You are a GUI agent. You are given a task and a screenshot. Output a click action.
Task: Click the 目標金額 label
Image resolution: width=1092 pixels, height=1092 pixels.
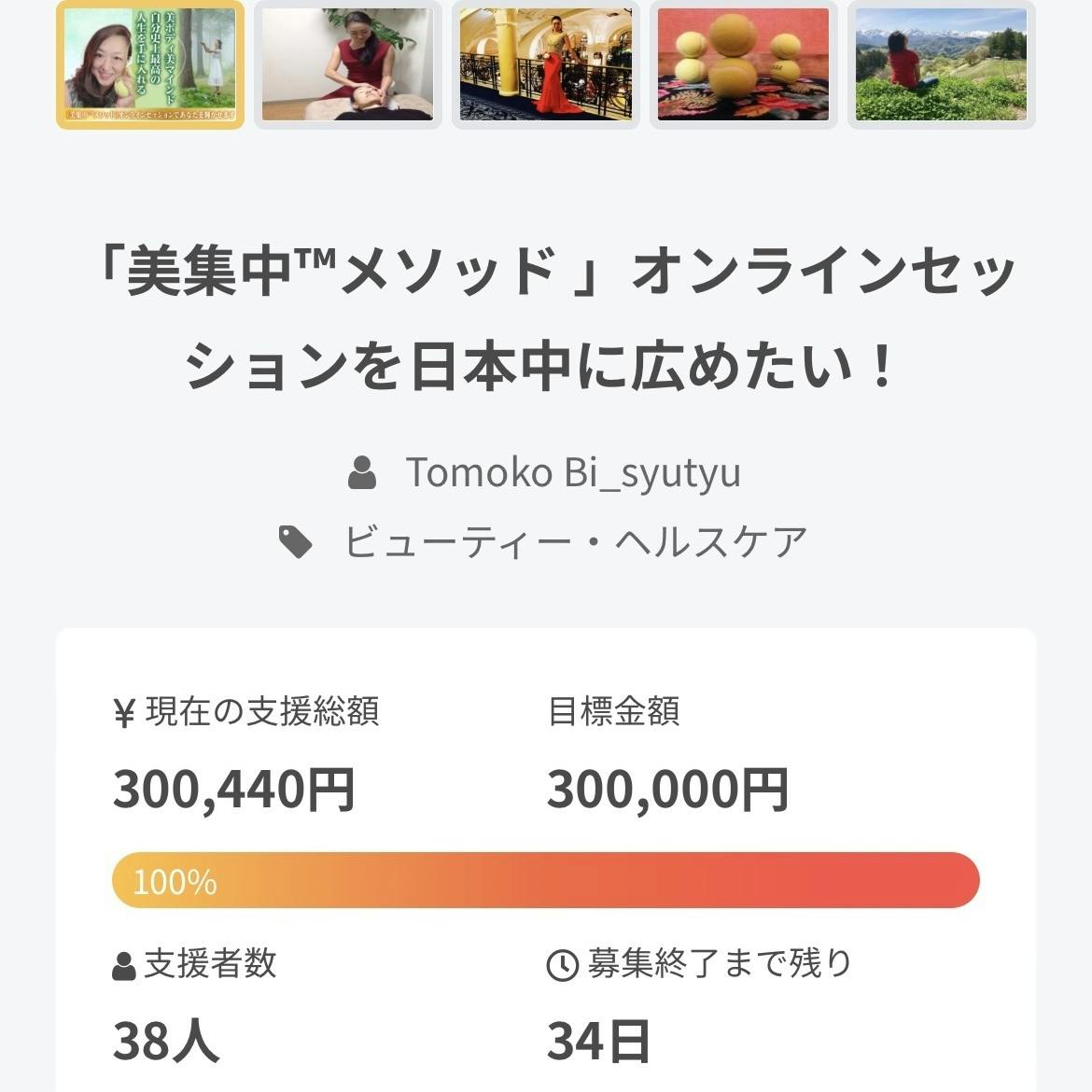pyautogui.click(x=613, y=712)
